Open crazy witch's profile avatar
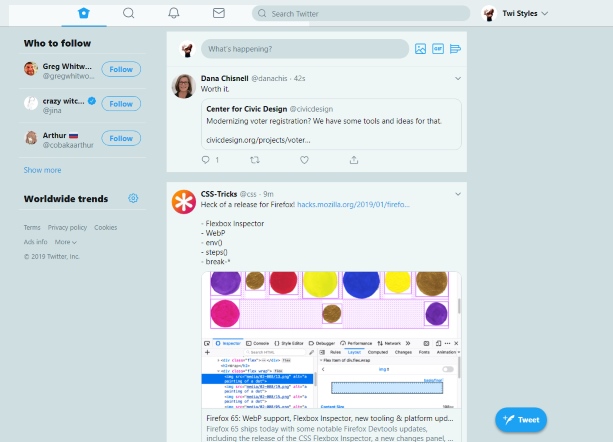The width and height of the screenshot is (613, 442). tap(31, 104)
